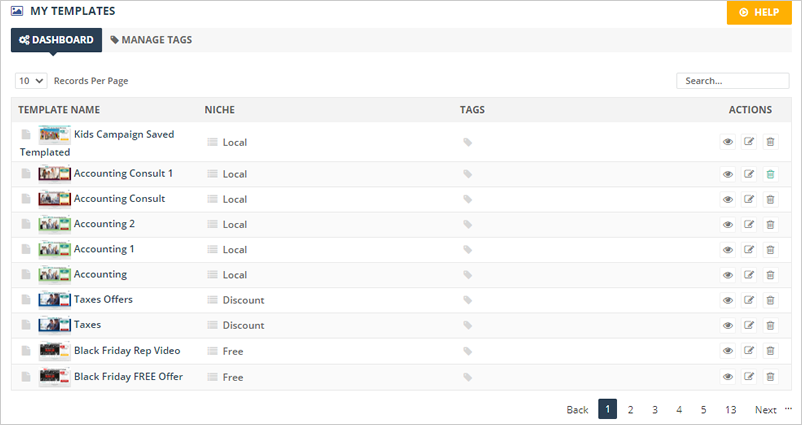This screenshot has width=802, height=425.
Task: Edit the Accounting Consult 1 template
Action: [x=749, y=174]
